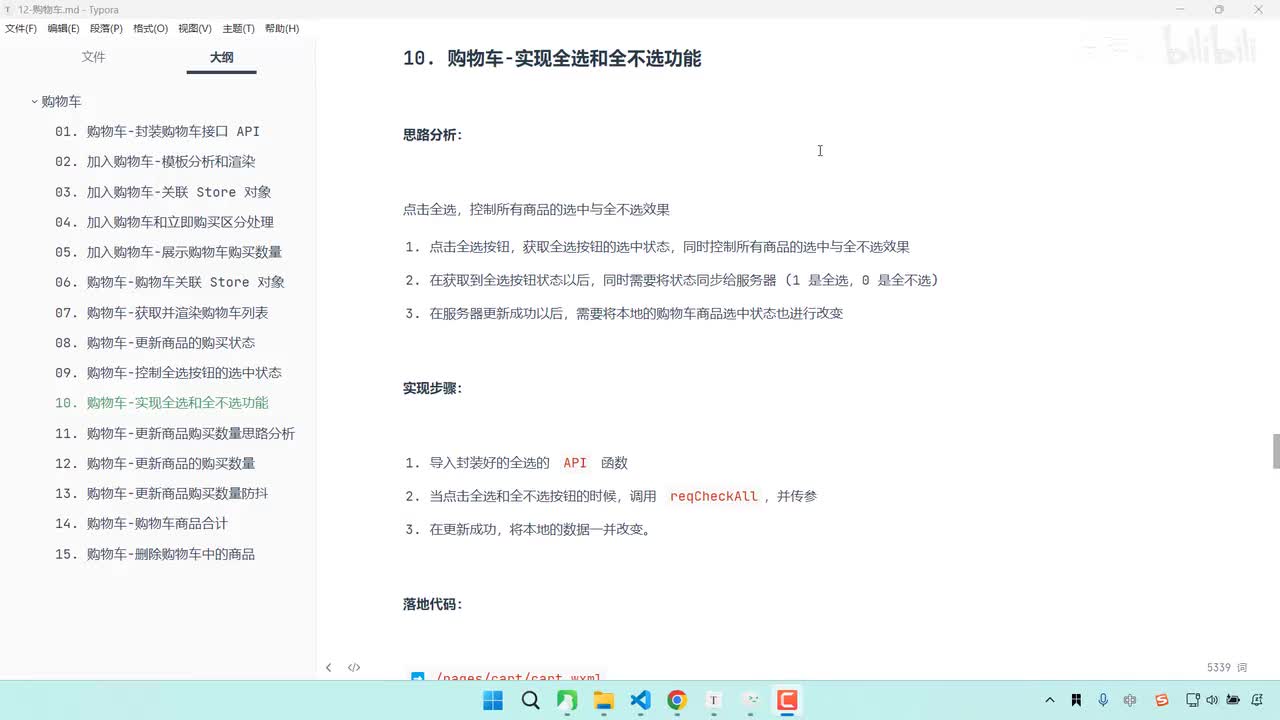Viewport: 1280px width, 720px height.
Task: Go to 08. 购物车-更新商品的购买状态
Action: [155, 343]
